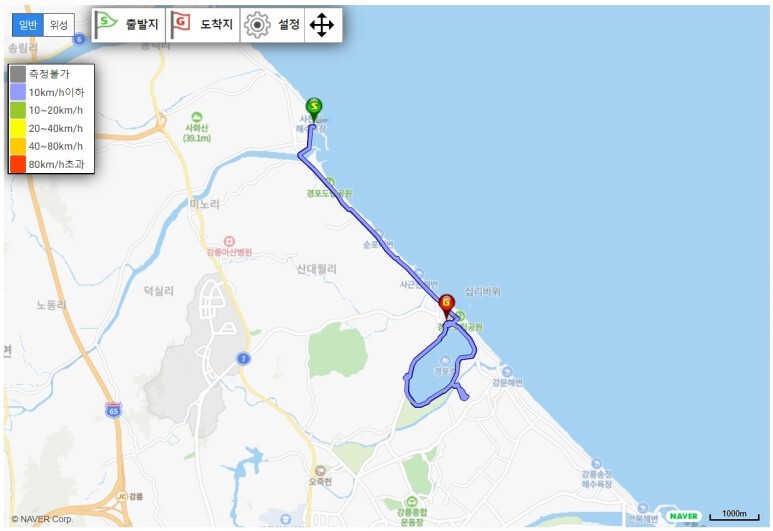The height and width of the screenshot is (531, 773).
Task: Click the yellow 20~40km/h legend swatch
Action: coord(18,128)
